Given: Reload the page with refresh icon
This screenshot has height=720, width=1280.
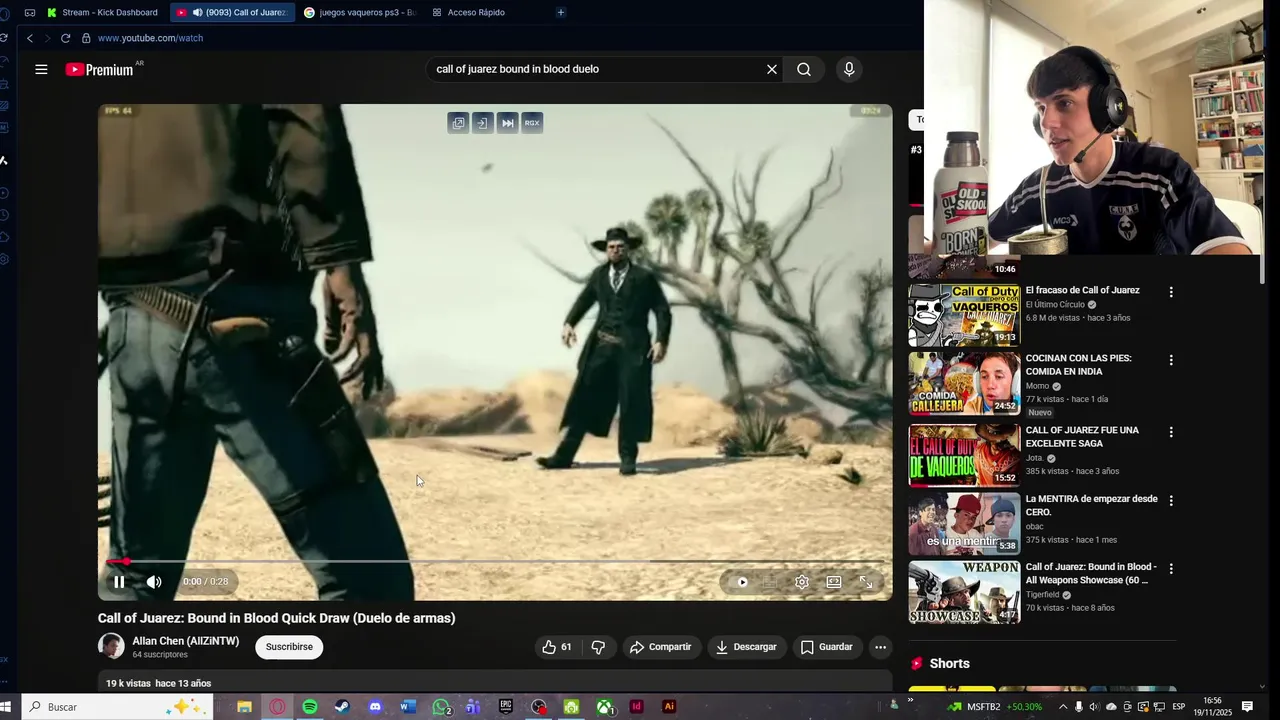Looking at the screenshot, I should tap(65, 38).
